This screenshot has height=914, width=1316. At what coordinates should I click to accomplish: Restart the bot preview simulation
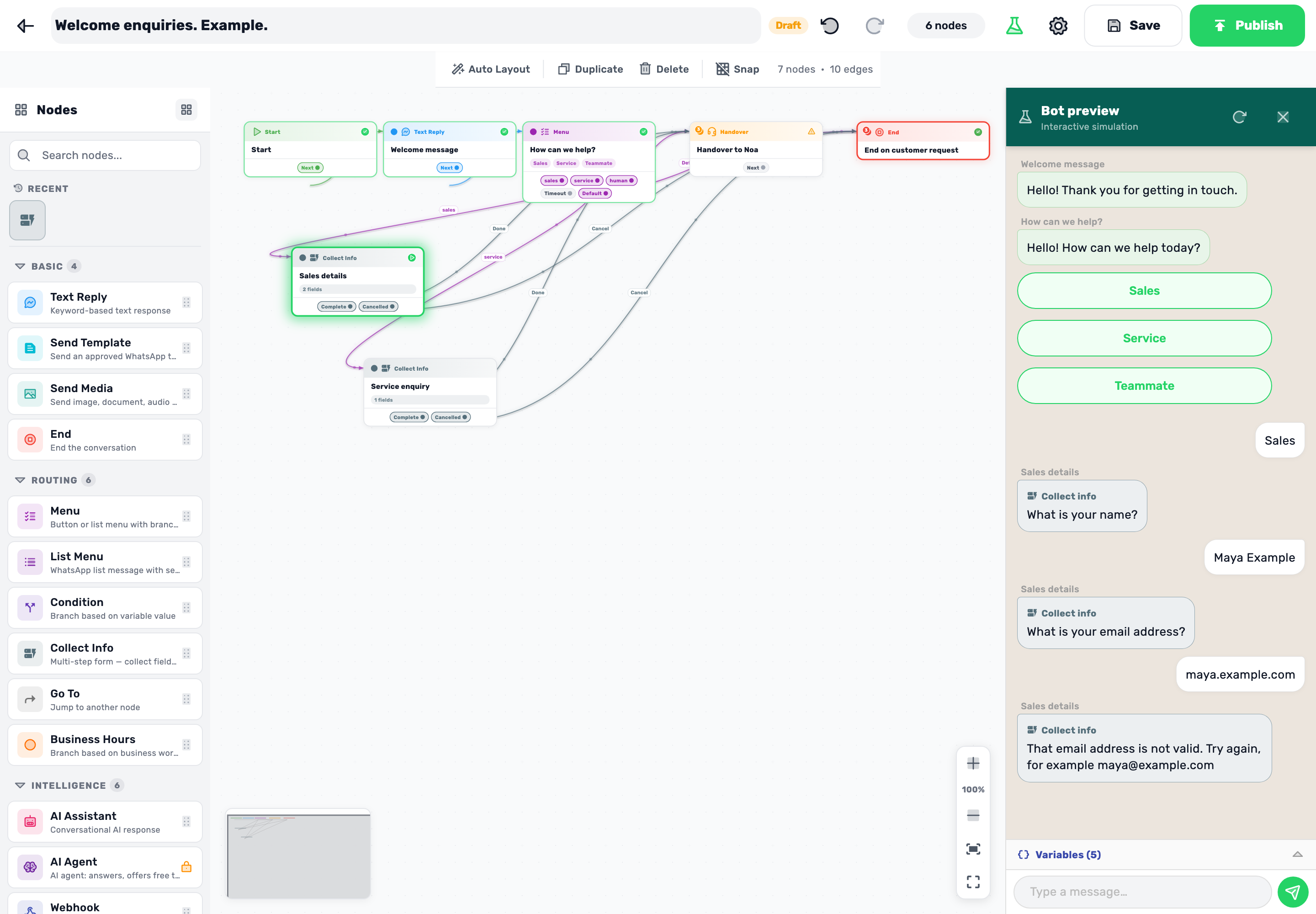click(1239, 117)
